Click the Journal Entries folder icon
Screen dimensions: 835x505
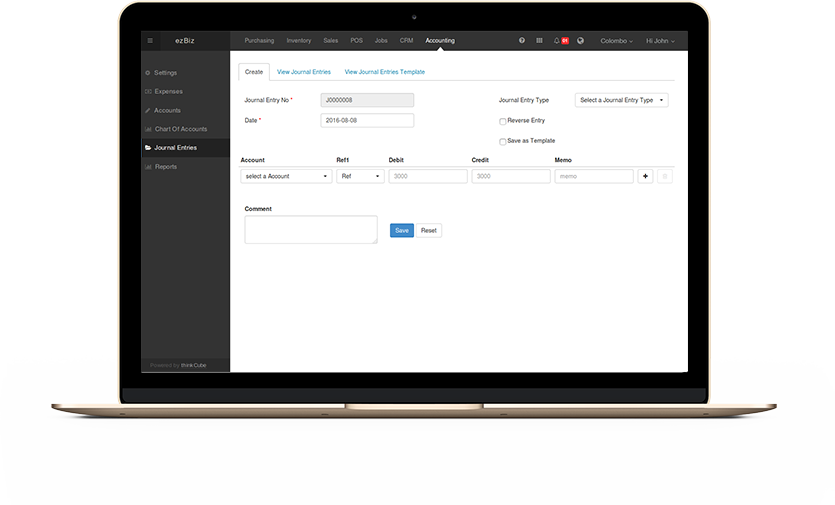click(x=148, y=148)
